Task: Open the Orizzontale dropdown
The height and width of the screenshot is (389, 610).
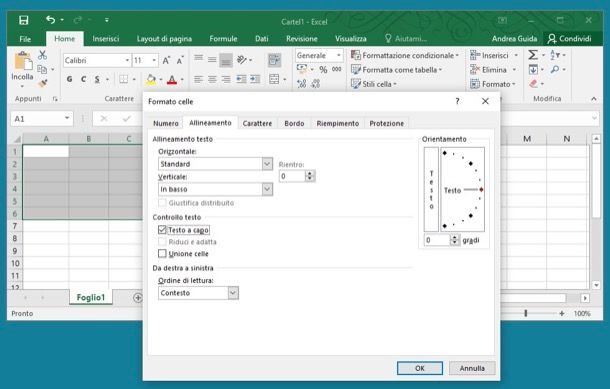Action: coord(267,164)
